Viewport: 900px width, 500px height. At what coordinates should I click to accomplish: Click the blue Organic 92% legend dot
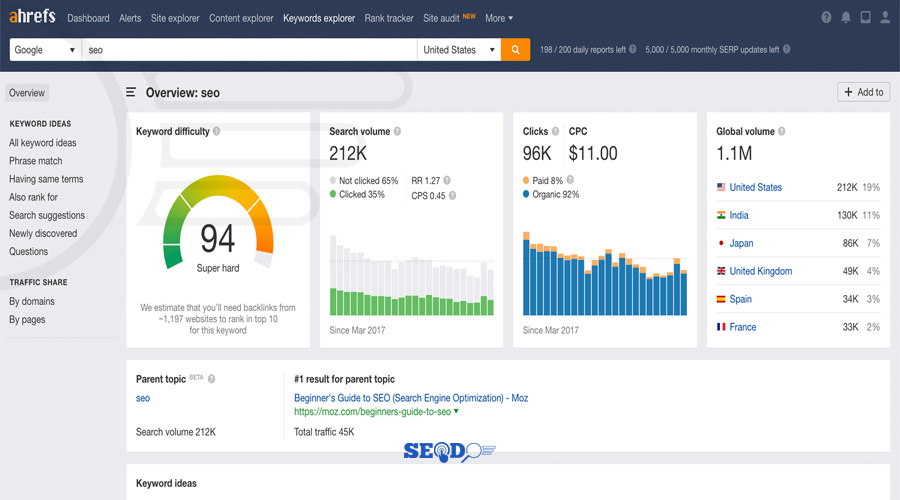(x=526, y=194)
